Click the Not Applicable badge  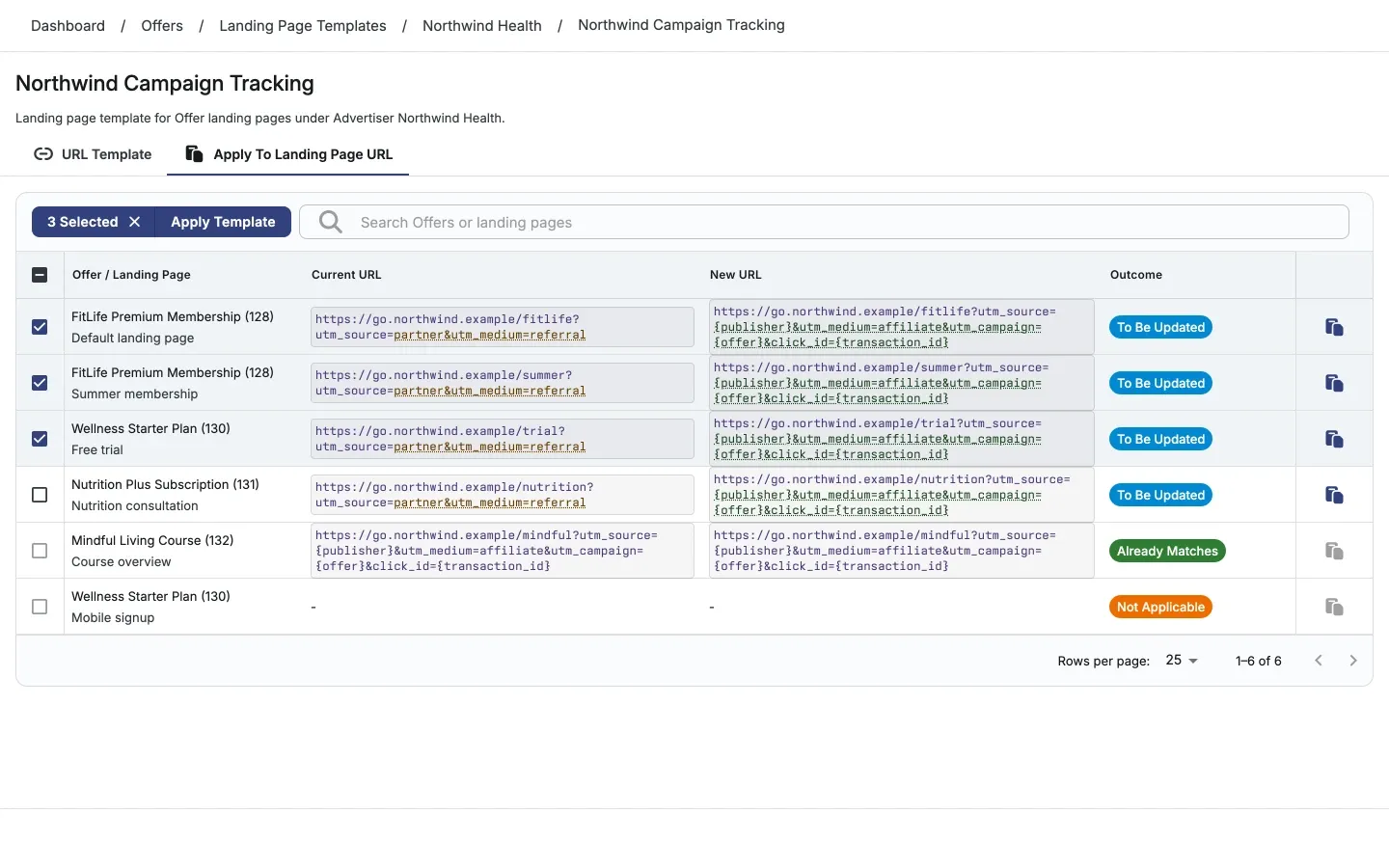coord(1160,607)
